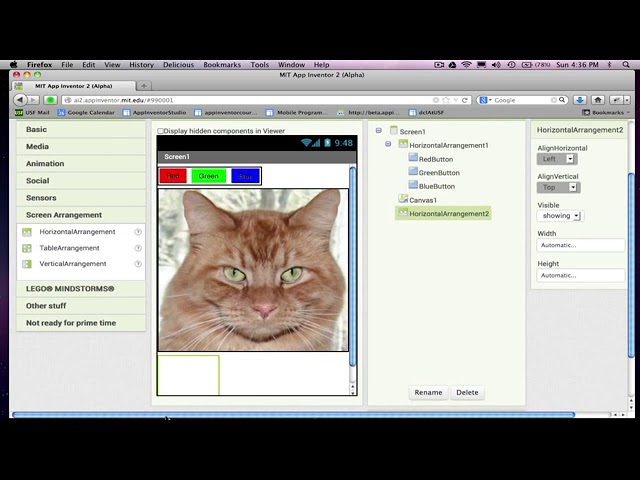Bookmark page with the star icon
640x480 pixels.
446,100
